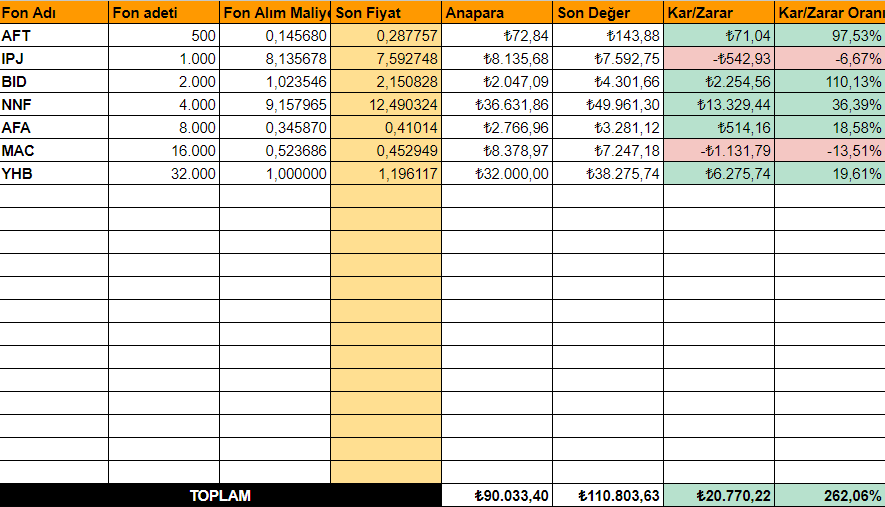
Task: Click the ratio cell -13,51%
Action: point(830,151)
